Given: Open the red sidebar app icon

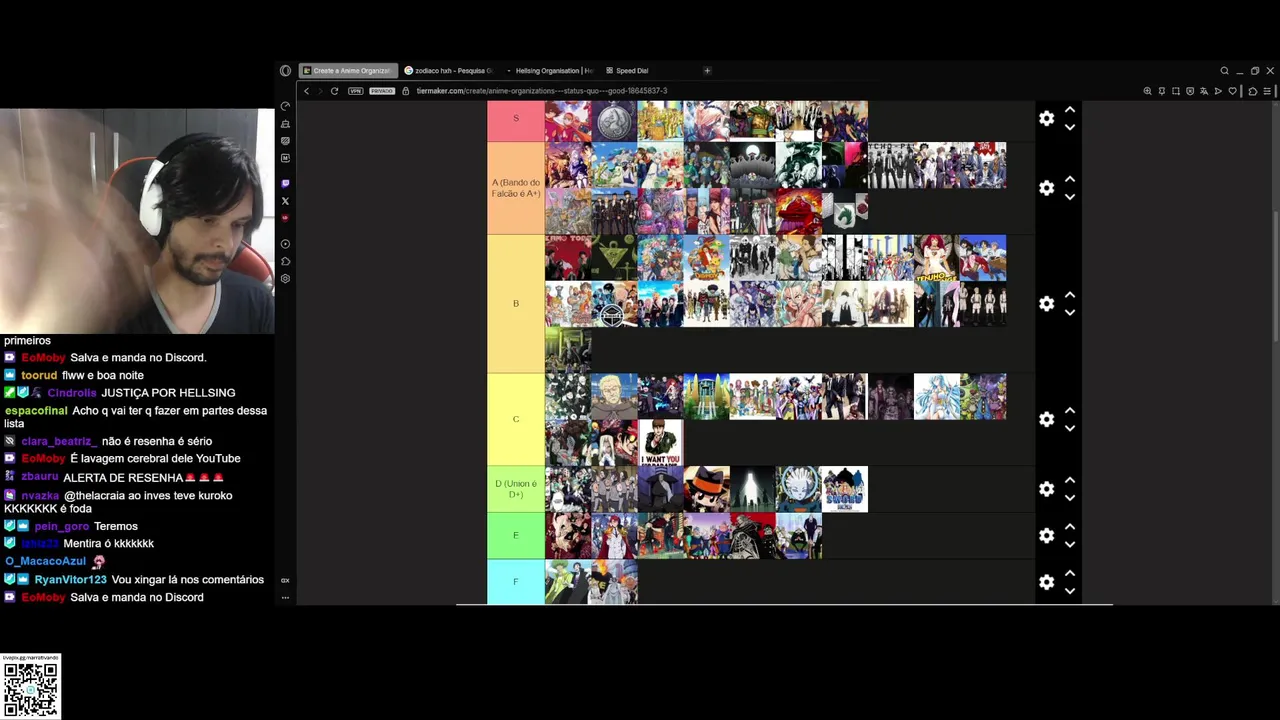Looking at the screenshot, I should pyautogui.click(x=285, y=218).
